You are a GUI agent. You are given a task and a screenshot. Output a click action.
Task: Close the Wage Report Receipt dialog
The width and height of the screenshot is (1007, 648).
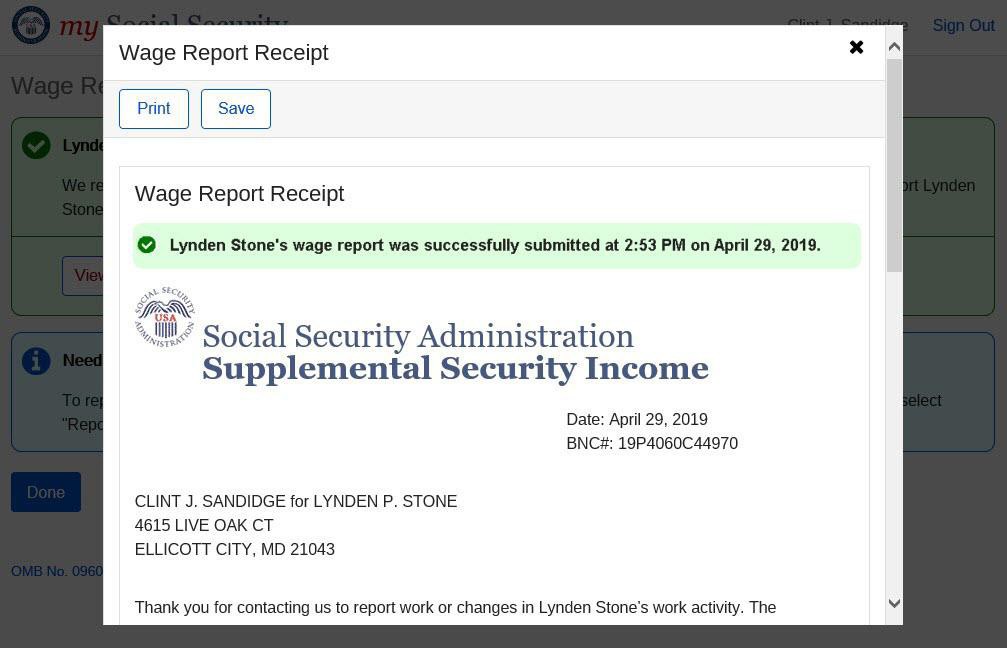click(856, 47)
